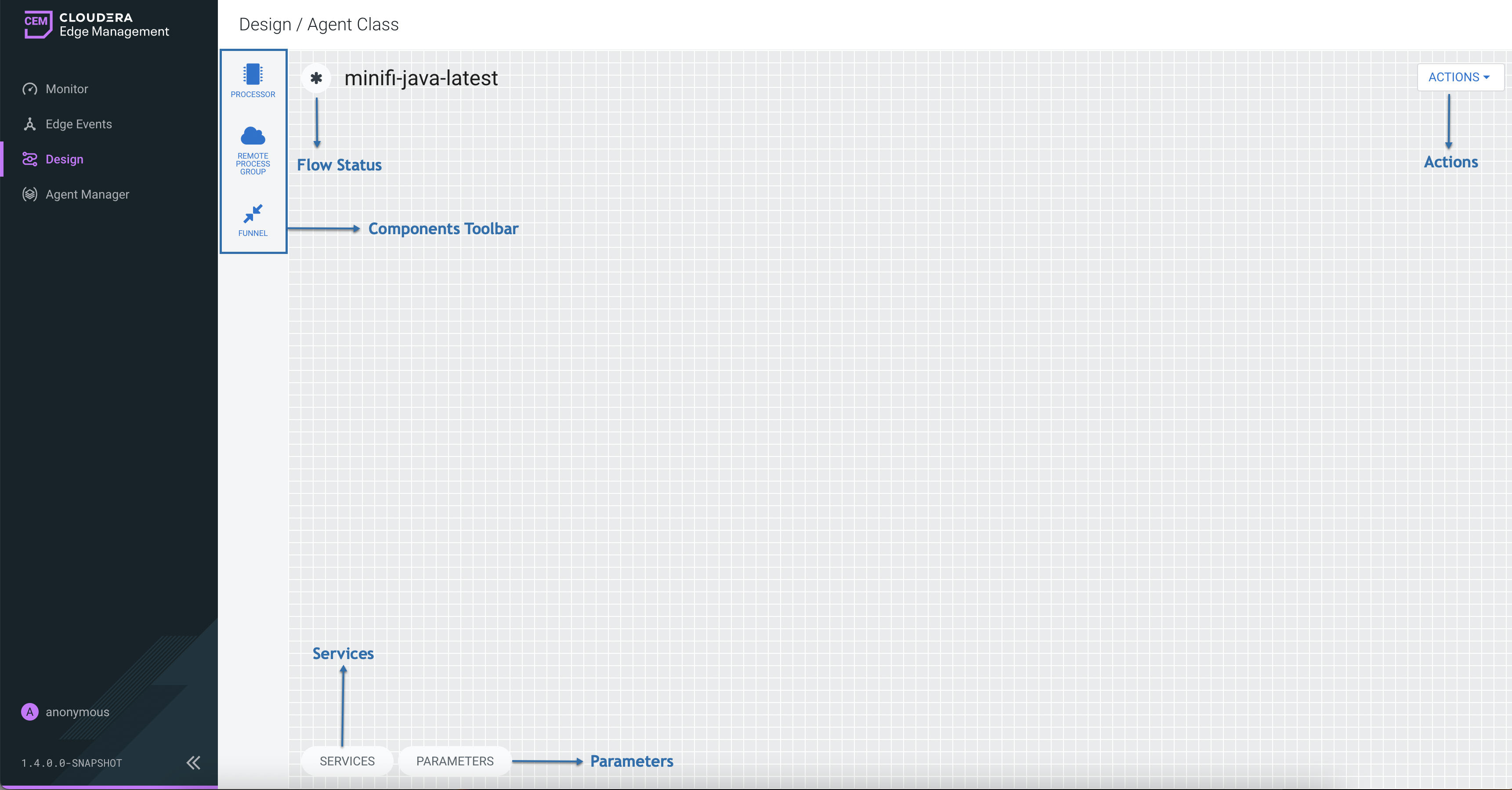Image resolution: width=1512 pixels, height=790 pixels.
Task: Collapse the sidebar with double chevron
Action: tap(193, 762)
